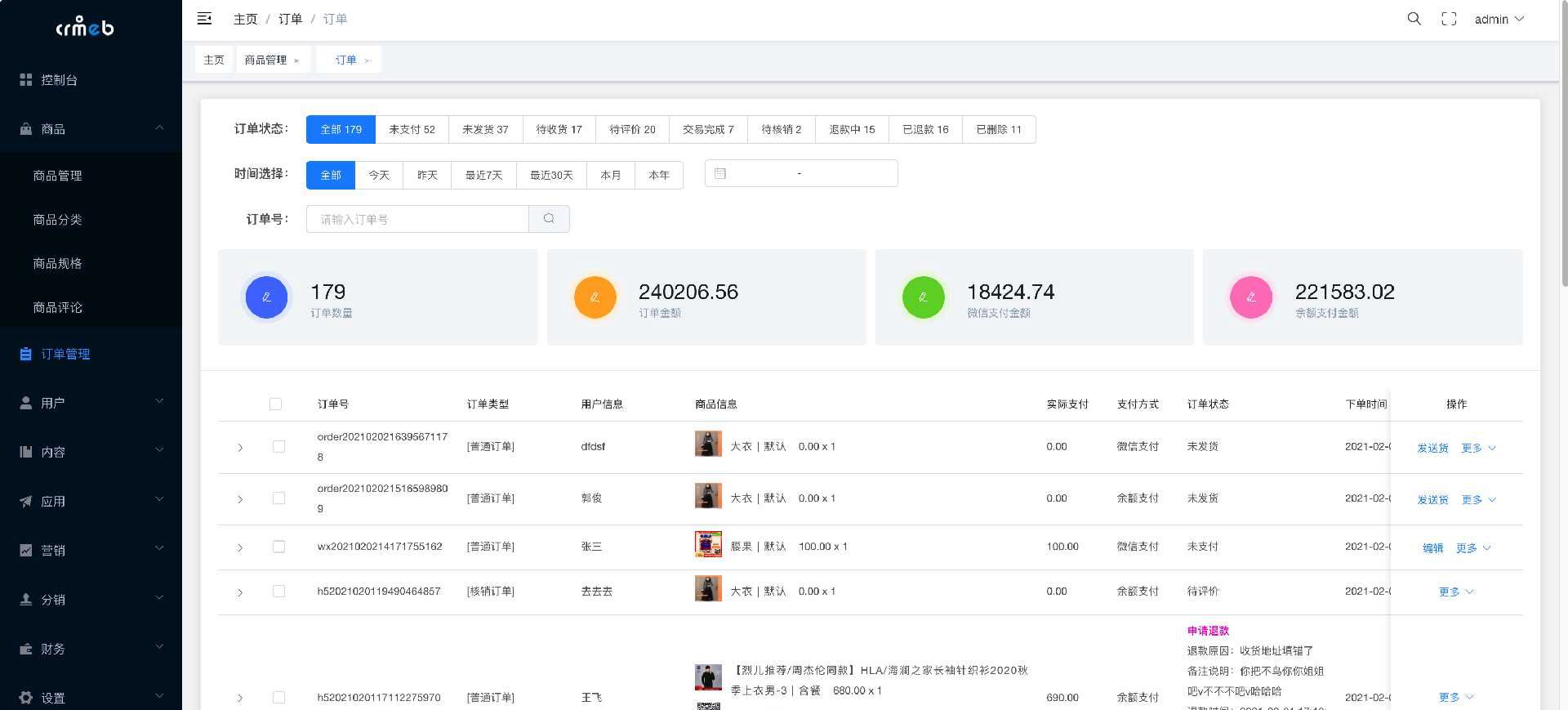Open 更多 dropdown for 张三 order
Viewport: 1568px width, 710px height.
tap(1473, 547)
